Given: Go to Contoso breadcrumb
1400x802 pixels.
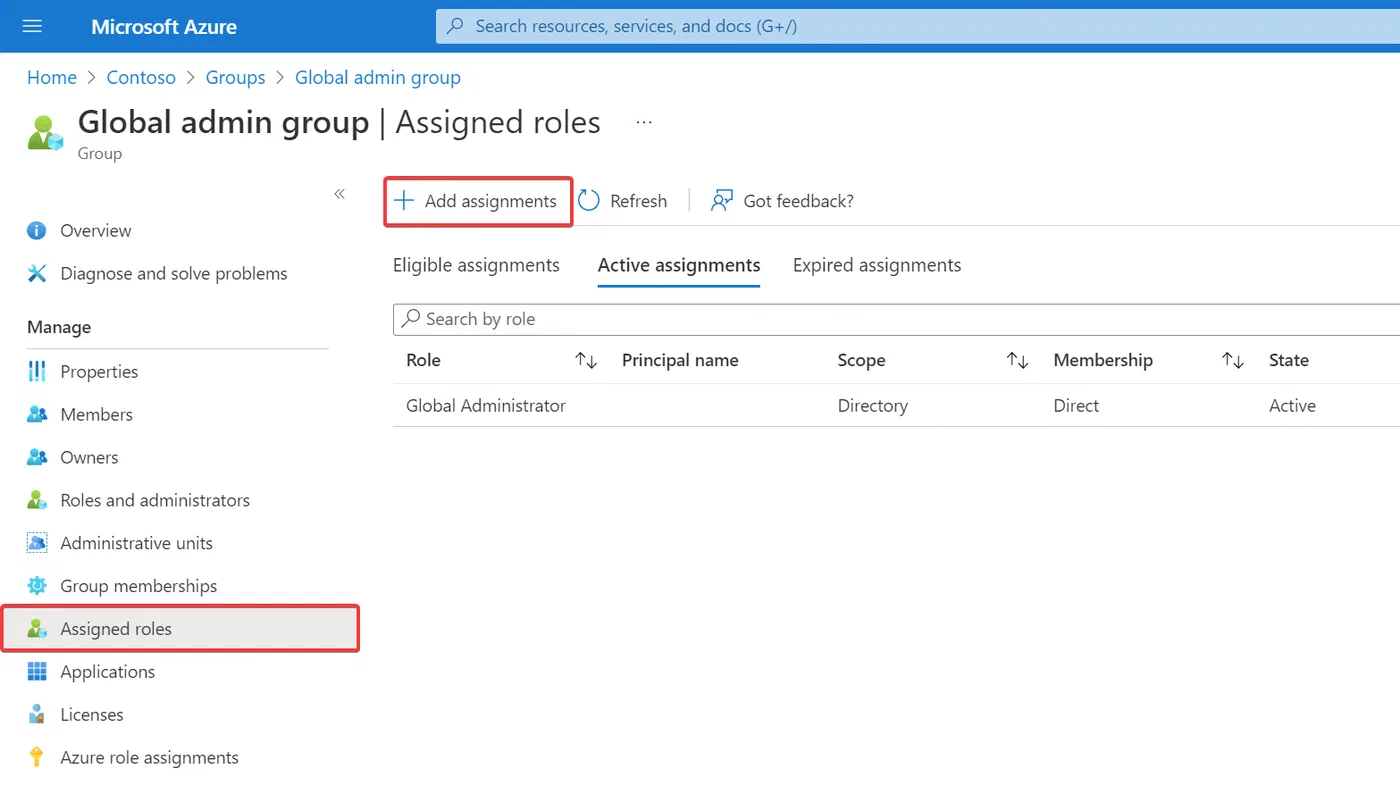Looking at the screenshot, I should 141,78.
